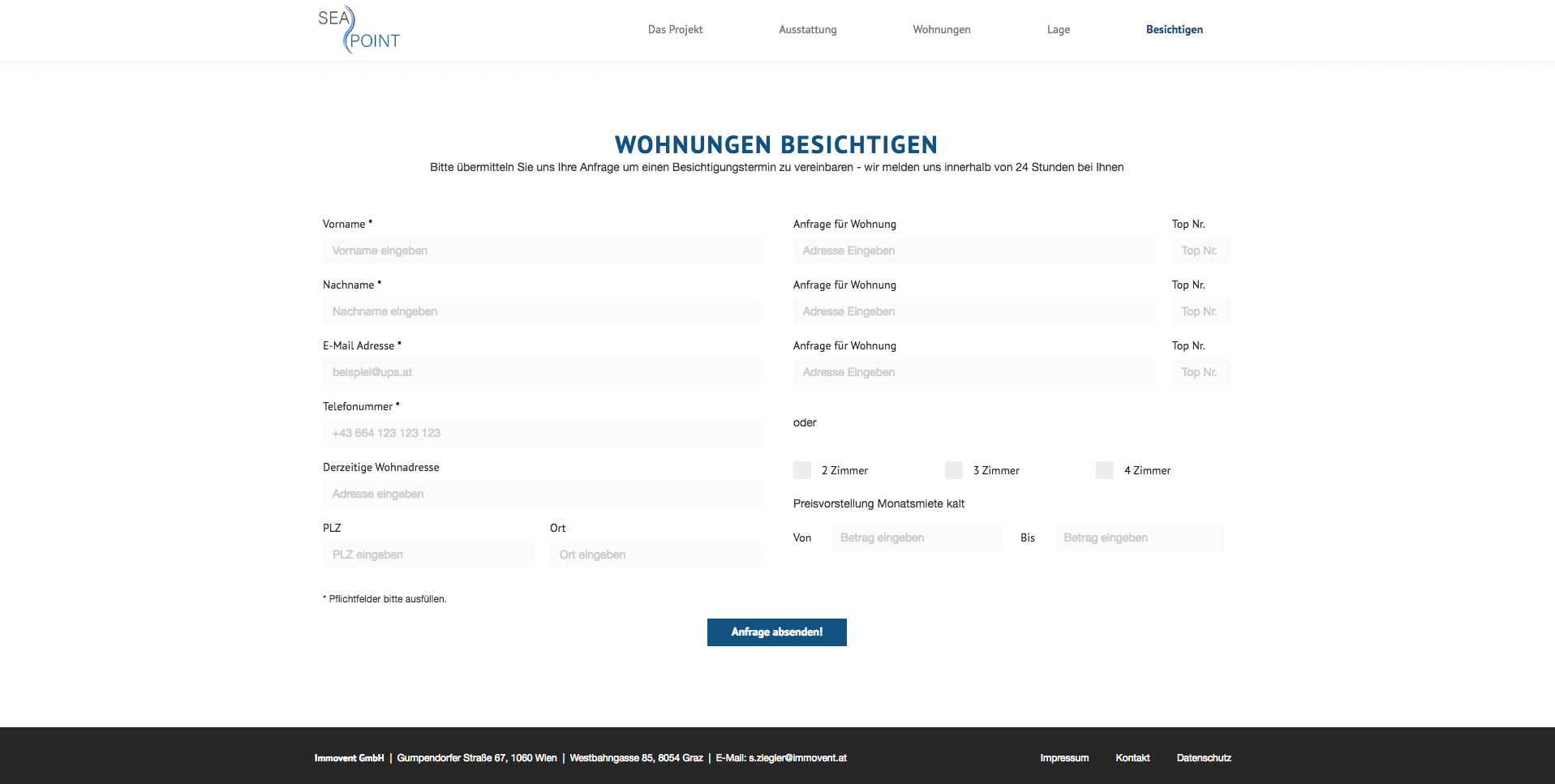Click the Preisvorstellung Monatsmiete kalt label

click(878, 503)
